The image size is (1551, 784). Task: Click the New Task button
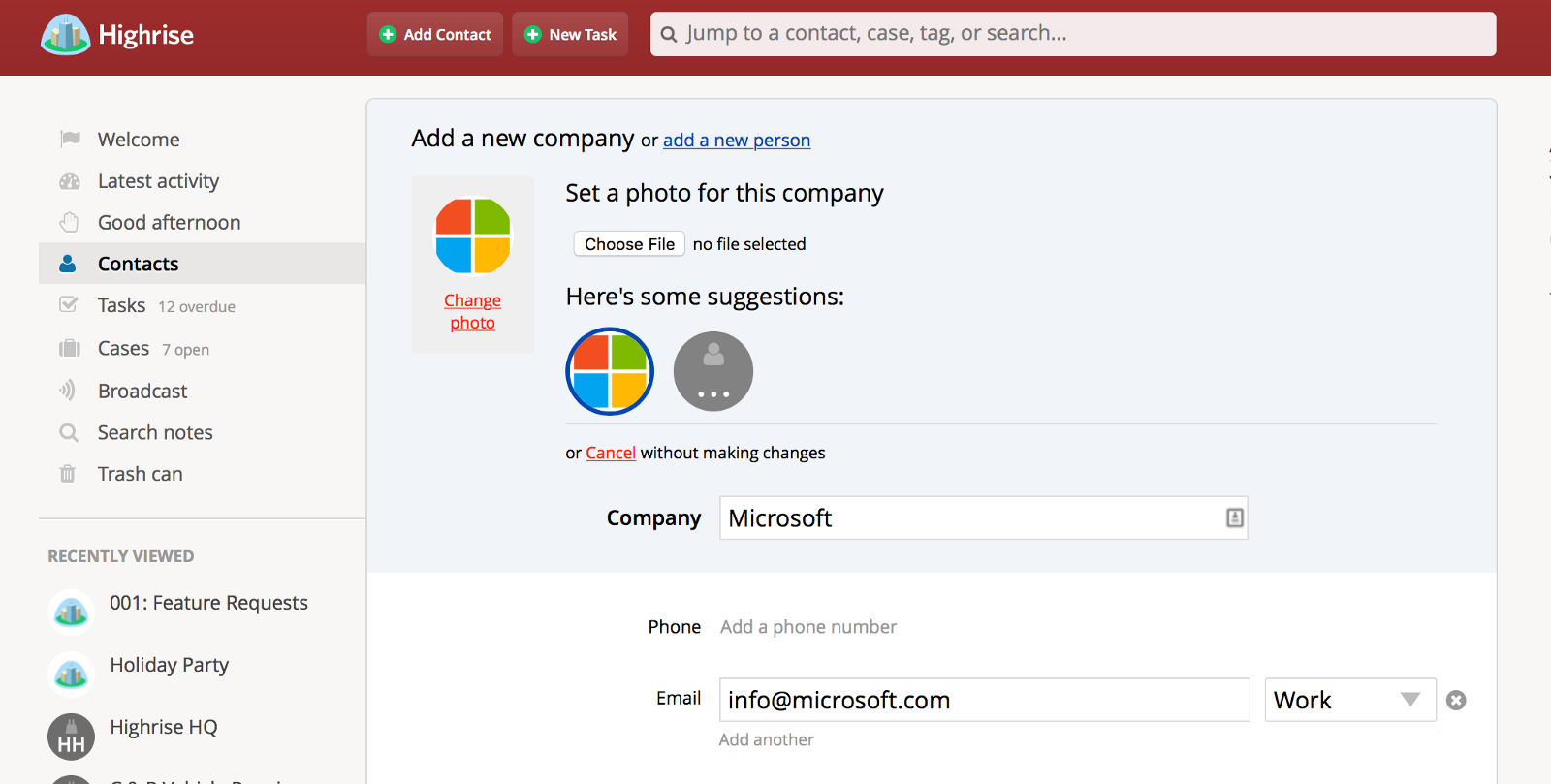(570, 34)
